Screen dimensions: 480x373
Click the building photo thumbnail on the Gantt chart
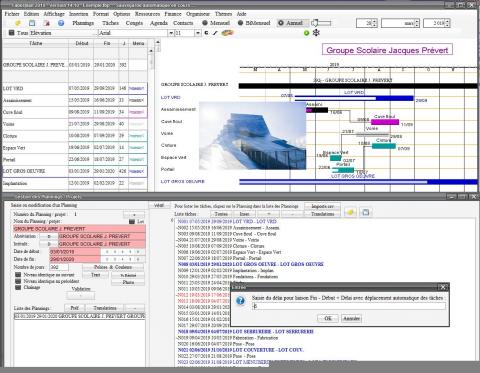(252, 136)
